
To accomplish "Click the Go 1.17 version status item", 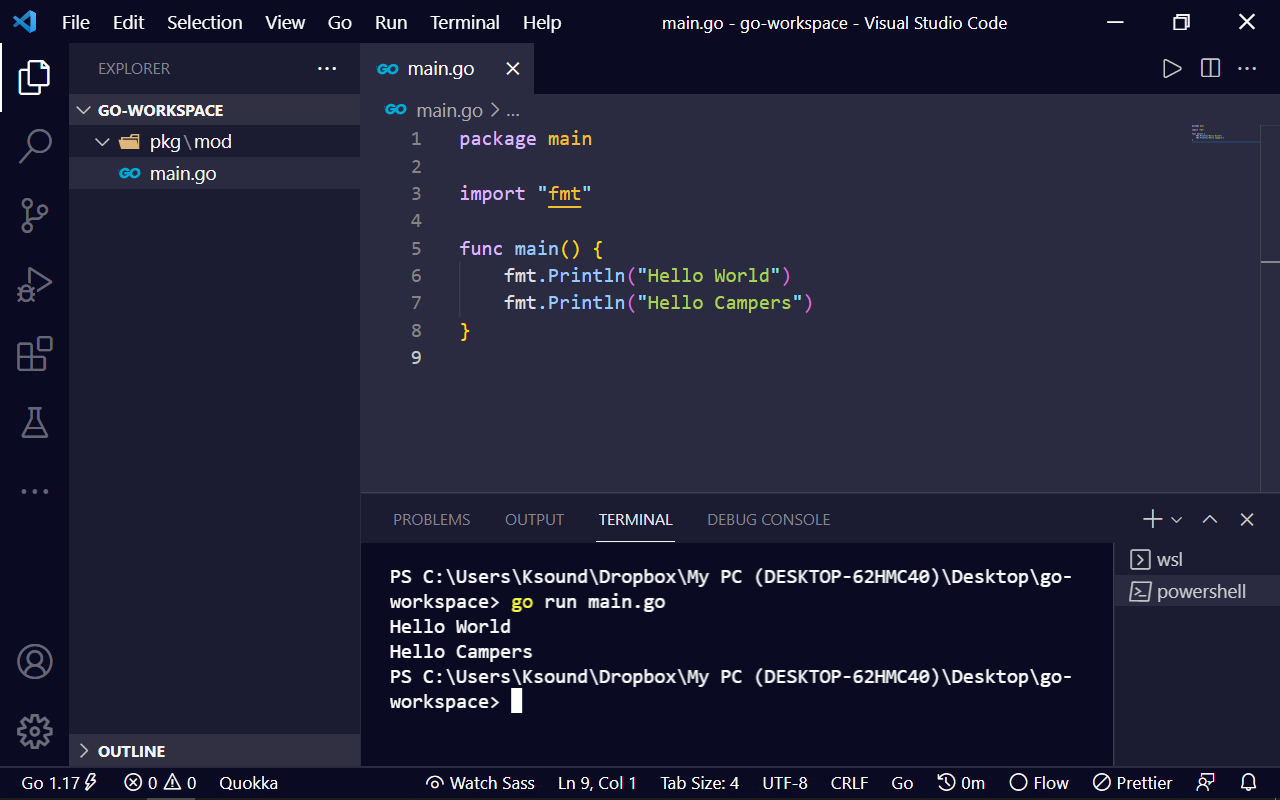I will [x=58, y=783].
